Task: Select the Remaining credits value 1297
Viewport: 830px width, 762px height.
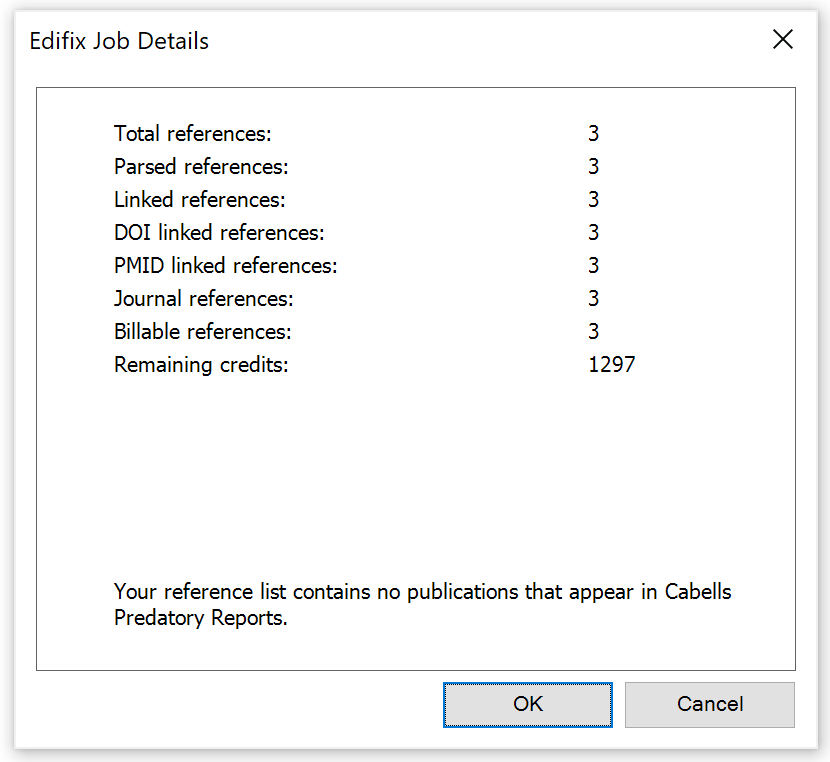Action: (x=611, y=364)
